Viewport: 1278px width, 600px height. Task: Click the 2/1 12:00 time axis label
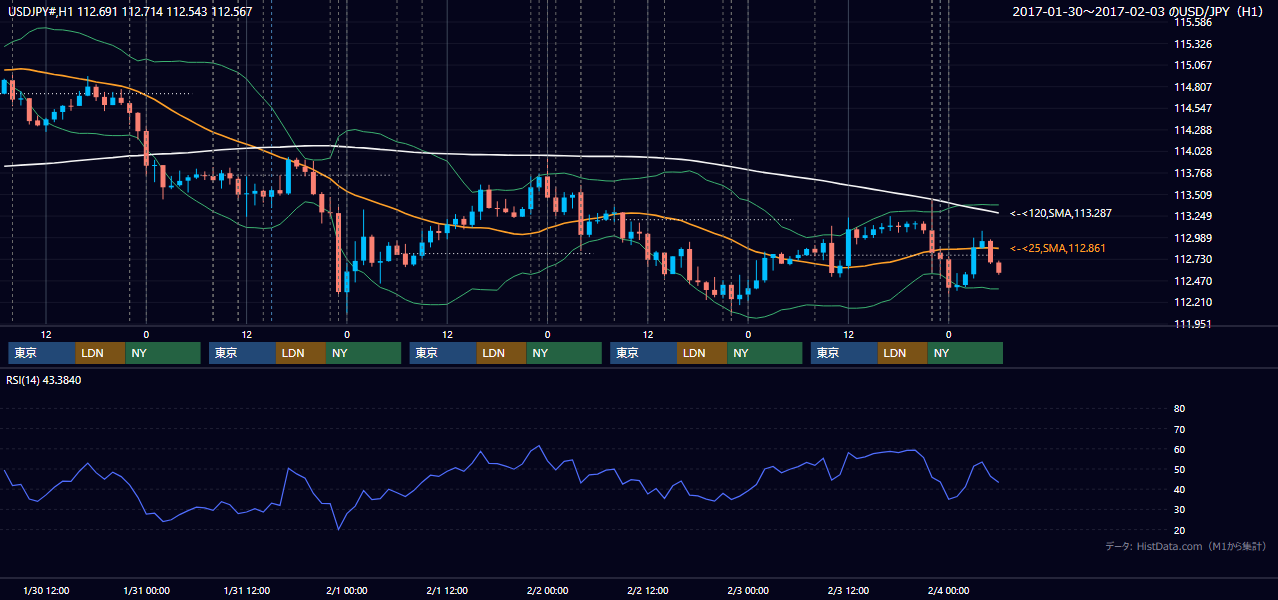pyautogui.click(x=447, y=590)
